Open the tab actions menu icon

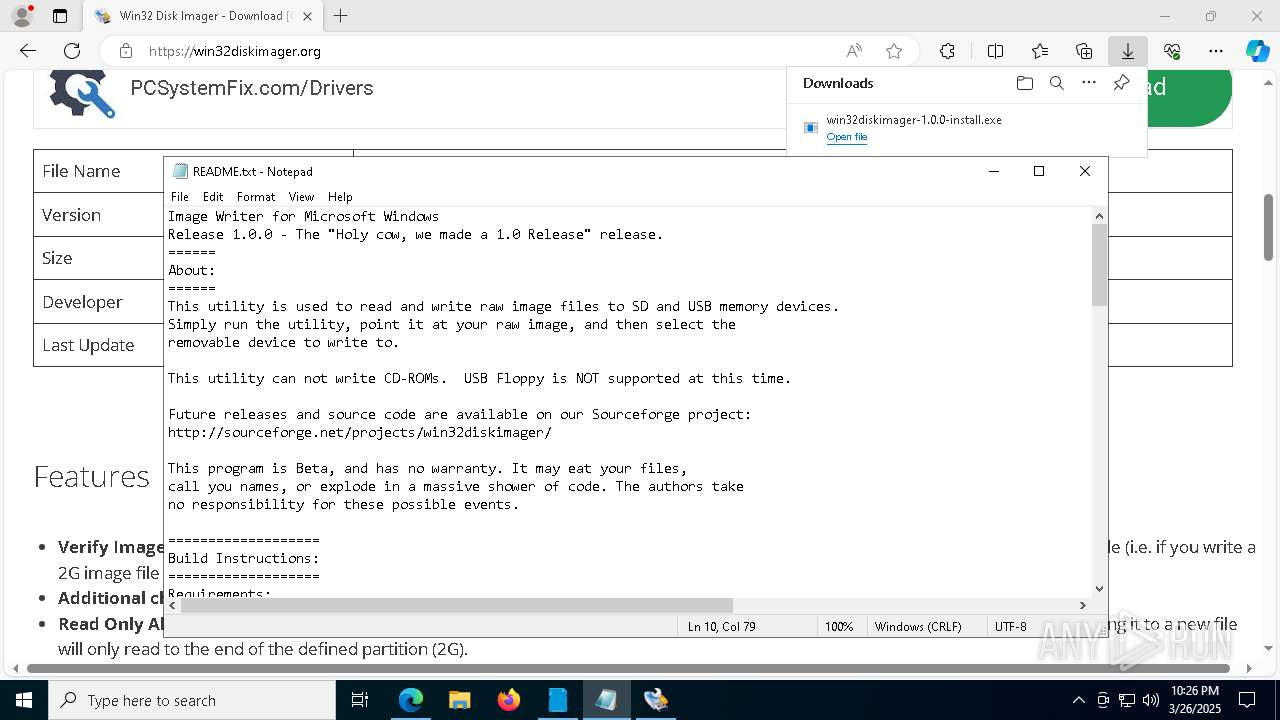click(x=60, y=16)
